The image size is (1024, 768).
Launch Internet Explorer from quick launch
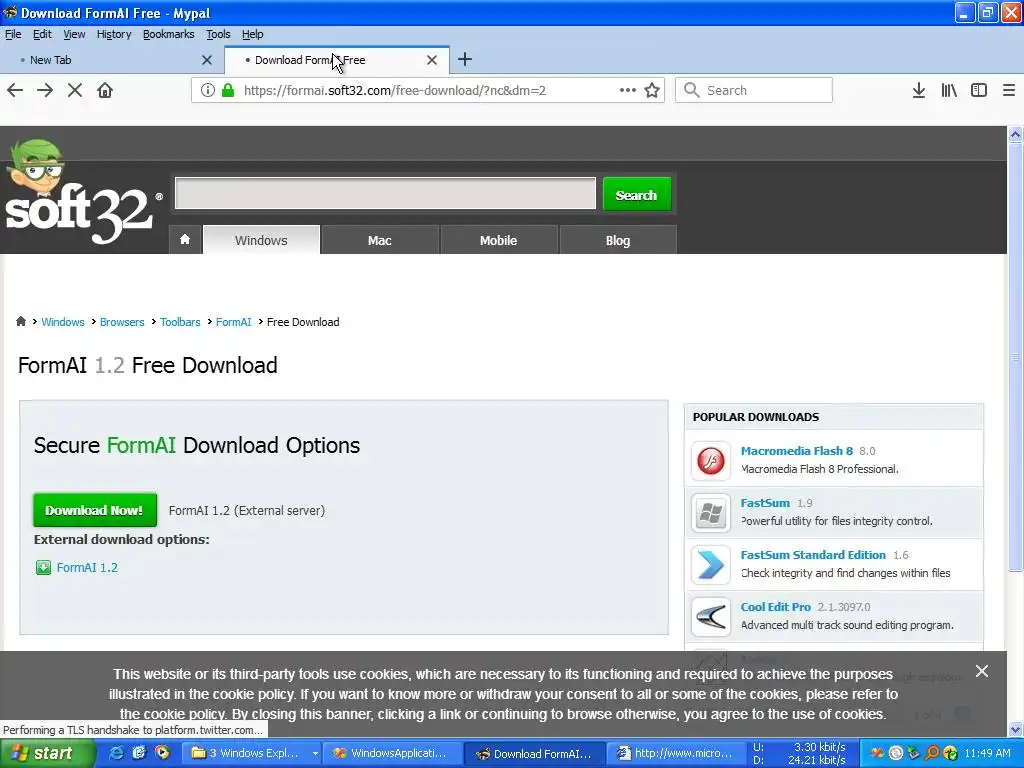click(x=117, y=753)
